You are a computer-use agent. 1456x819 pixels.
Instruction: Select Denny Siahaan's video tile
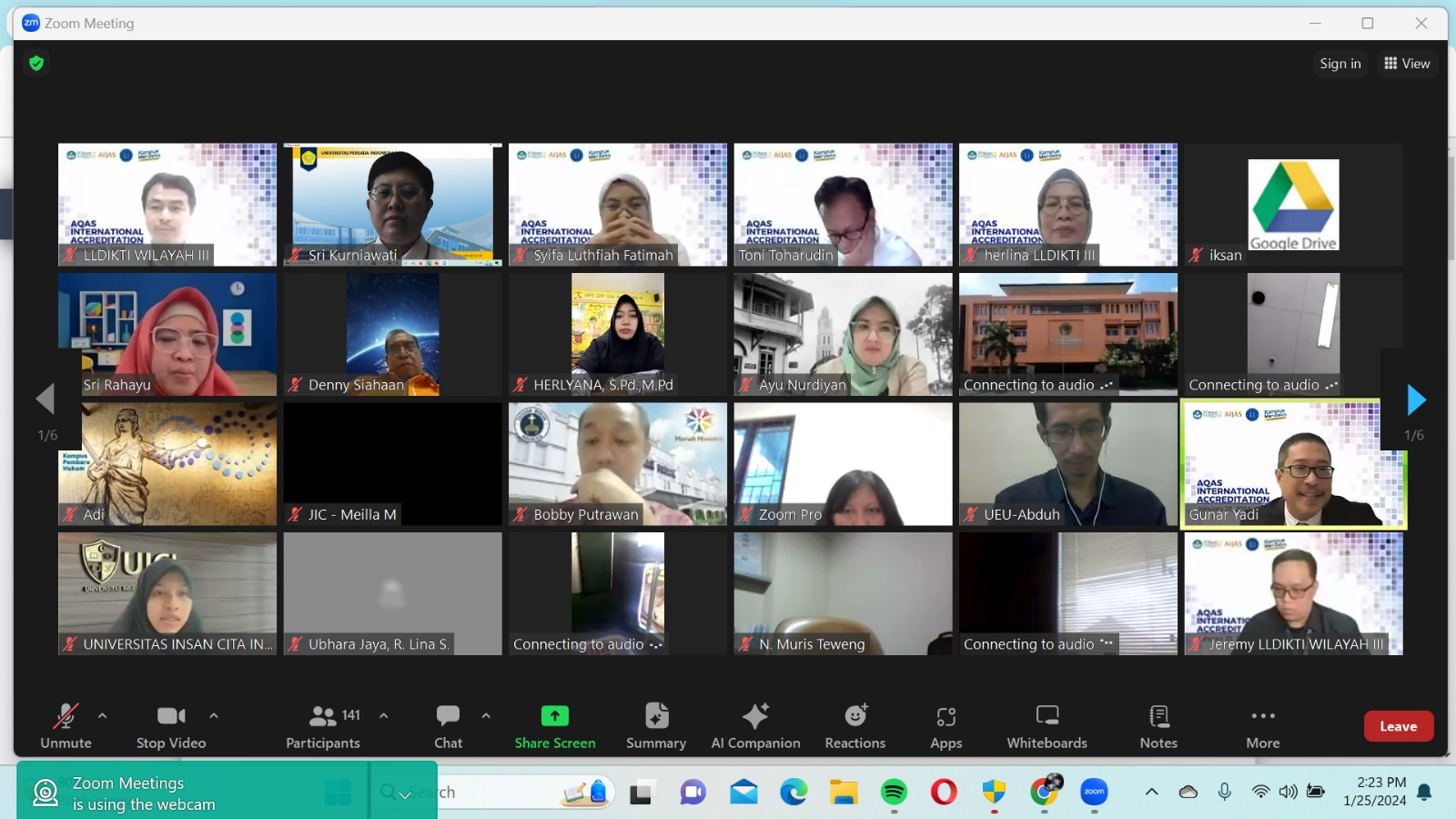(x=393, y=334)
